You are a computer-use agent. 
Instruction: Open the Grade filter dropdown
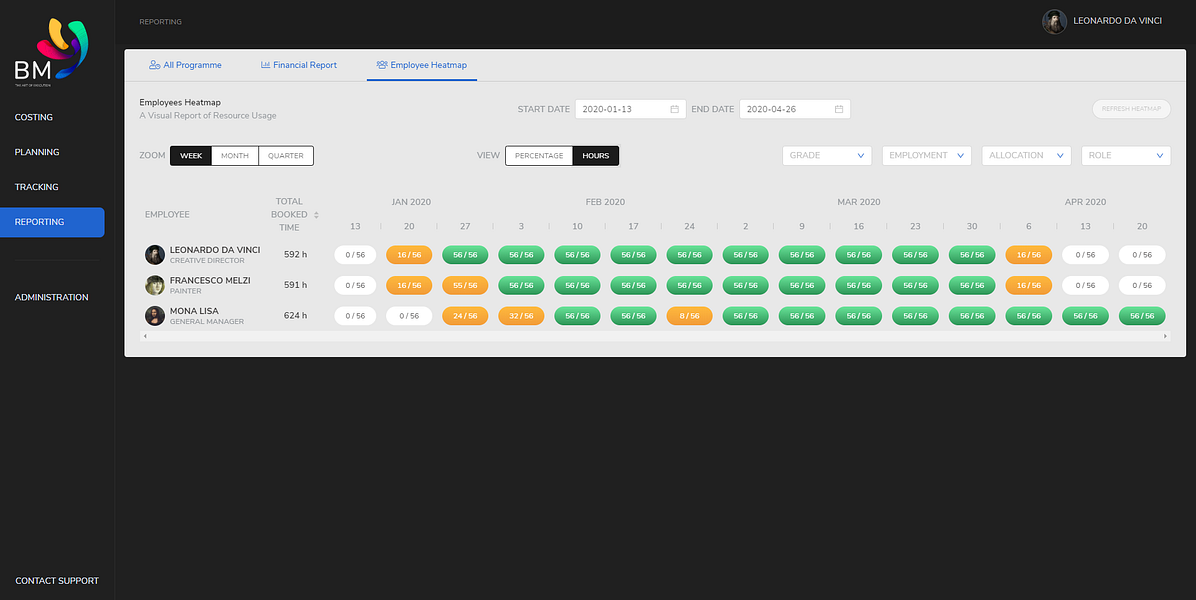[x=827, y=156]
